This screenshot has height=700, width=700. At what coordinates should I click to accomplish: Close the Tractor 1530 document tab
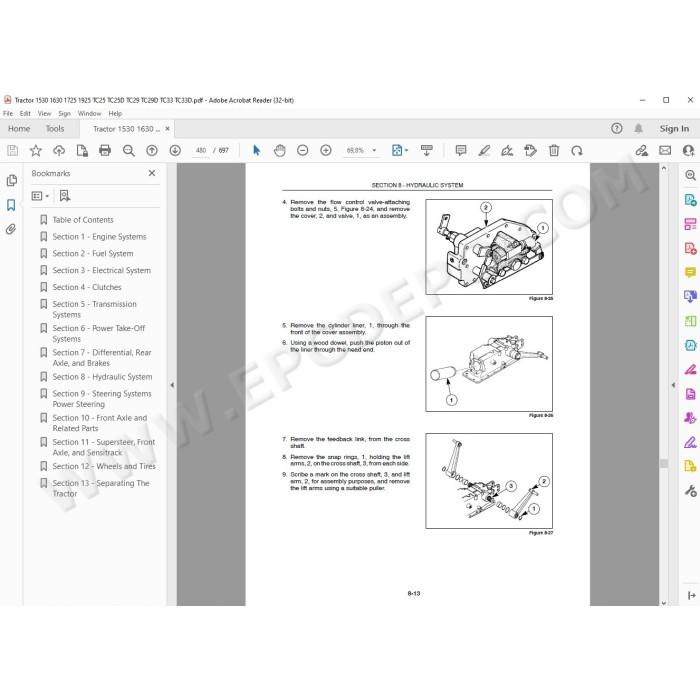click(x=167, y=129)
